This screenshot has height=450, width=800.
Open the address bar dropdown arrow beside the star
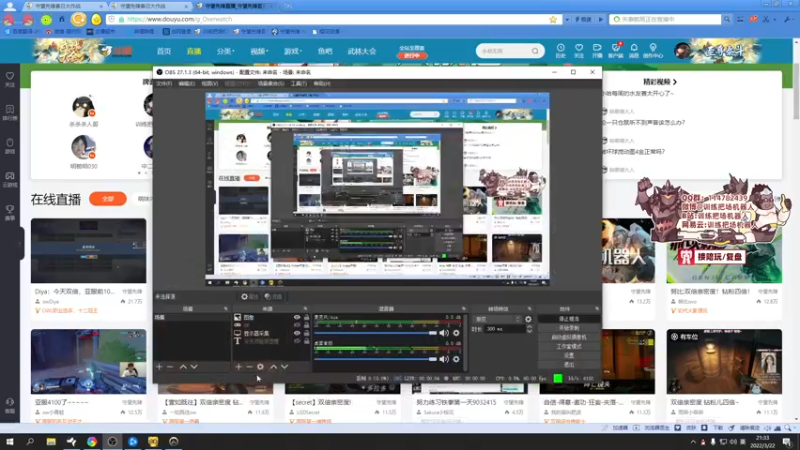(567, 19)
